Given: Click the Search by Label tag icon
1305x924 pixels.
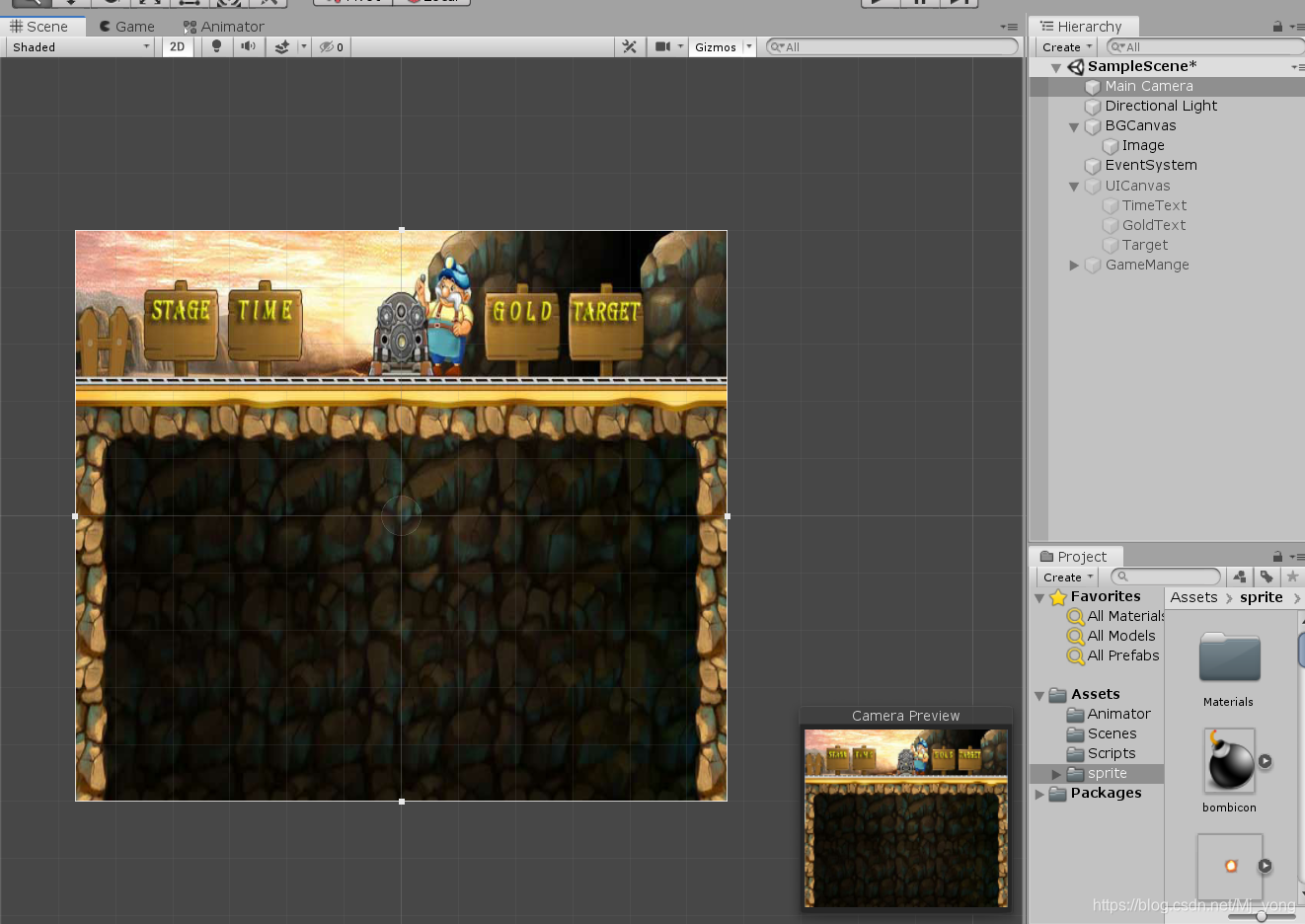Looking at the screenshot, I should [x=1267, y=577].
